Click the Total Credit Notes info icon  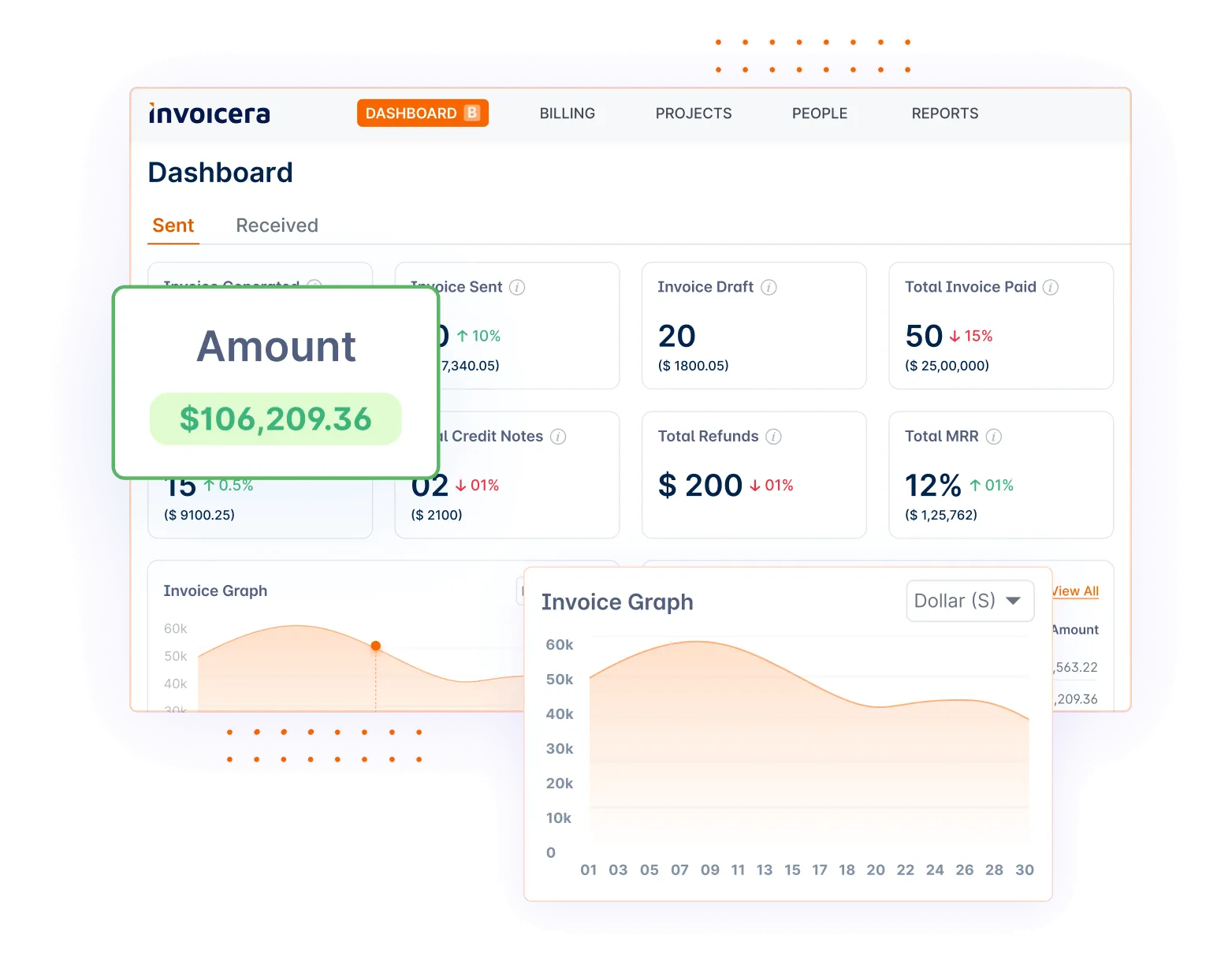pos(559,436)
